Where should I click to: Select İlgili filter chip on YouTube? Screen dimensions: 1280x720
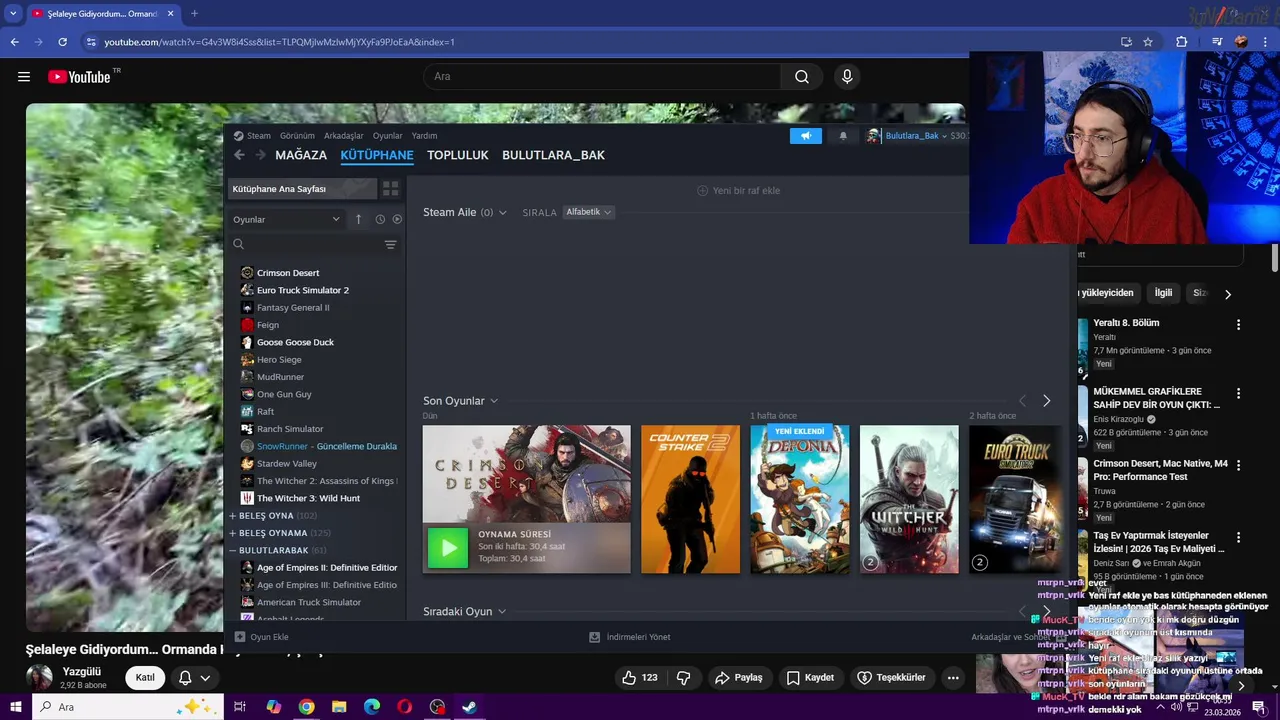[x=1163, y=293]
